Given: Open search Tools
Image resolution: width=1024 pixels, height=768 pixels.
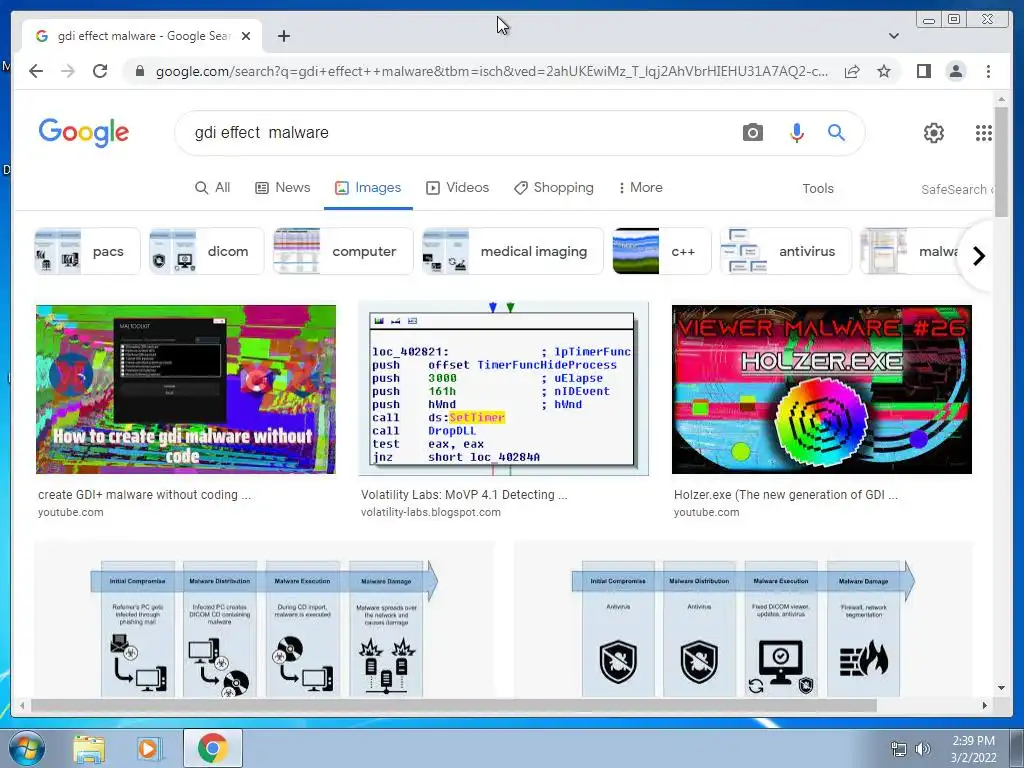Looking at the screenshot, I should [818, 189].
